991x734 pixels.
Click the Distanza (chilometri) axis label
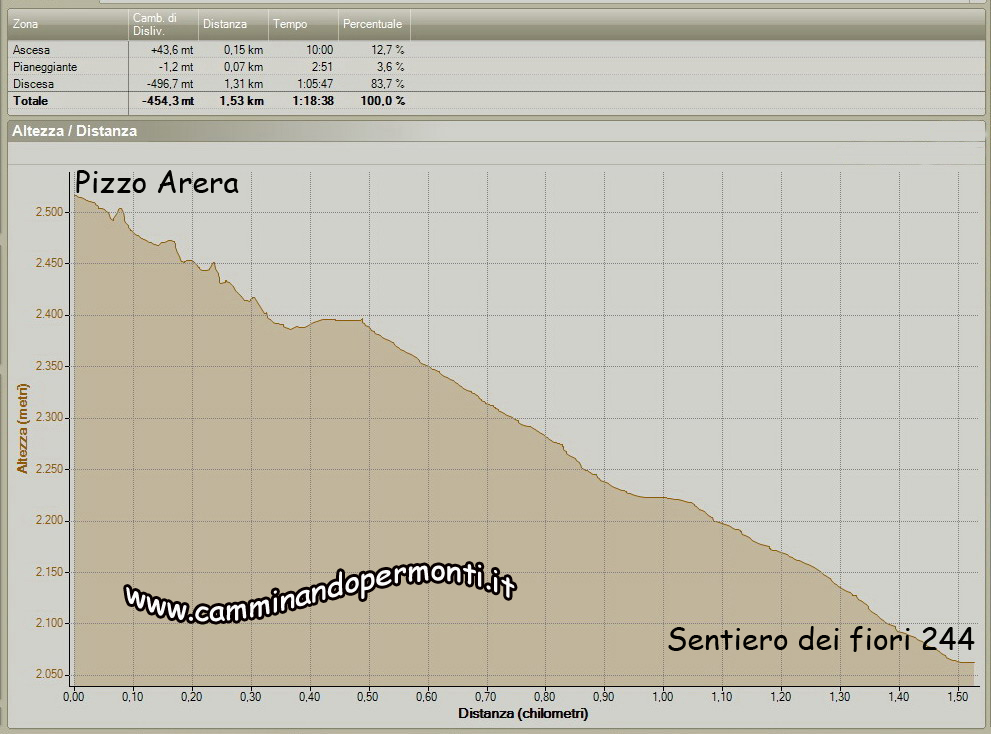pyautogui.click(x=523, y=714)
